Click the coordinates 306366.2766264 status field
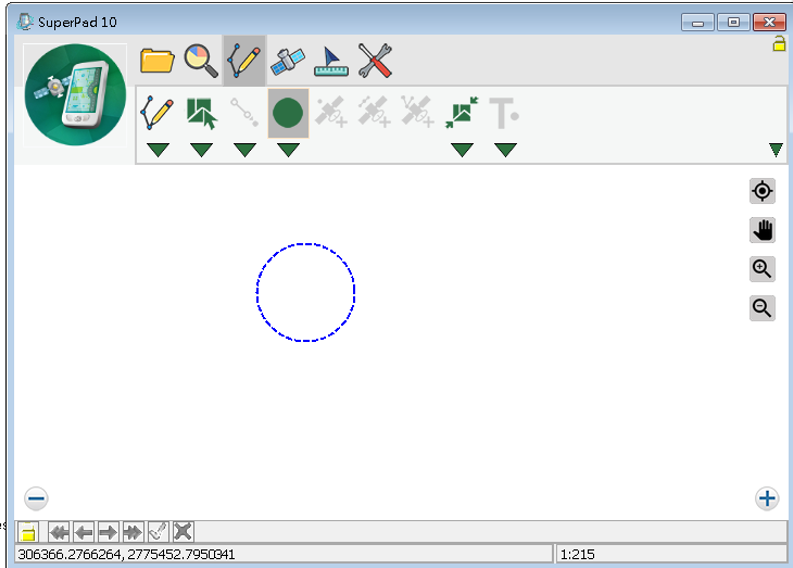 coord(284,554)
